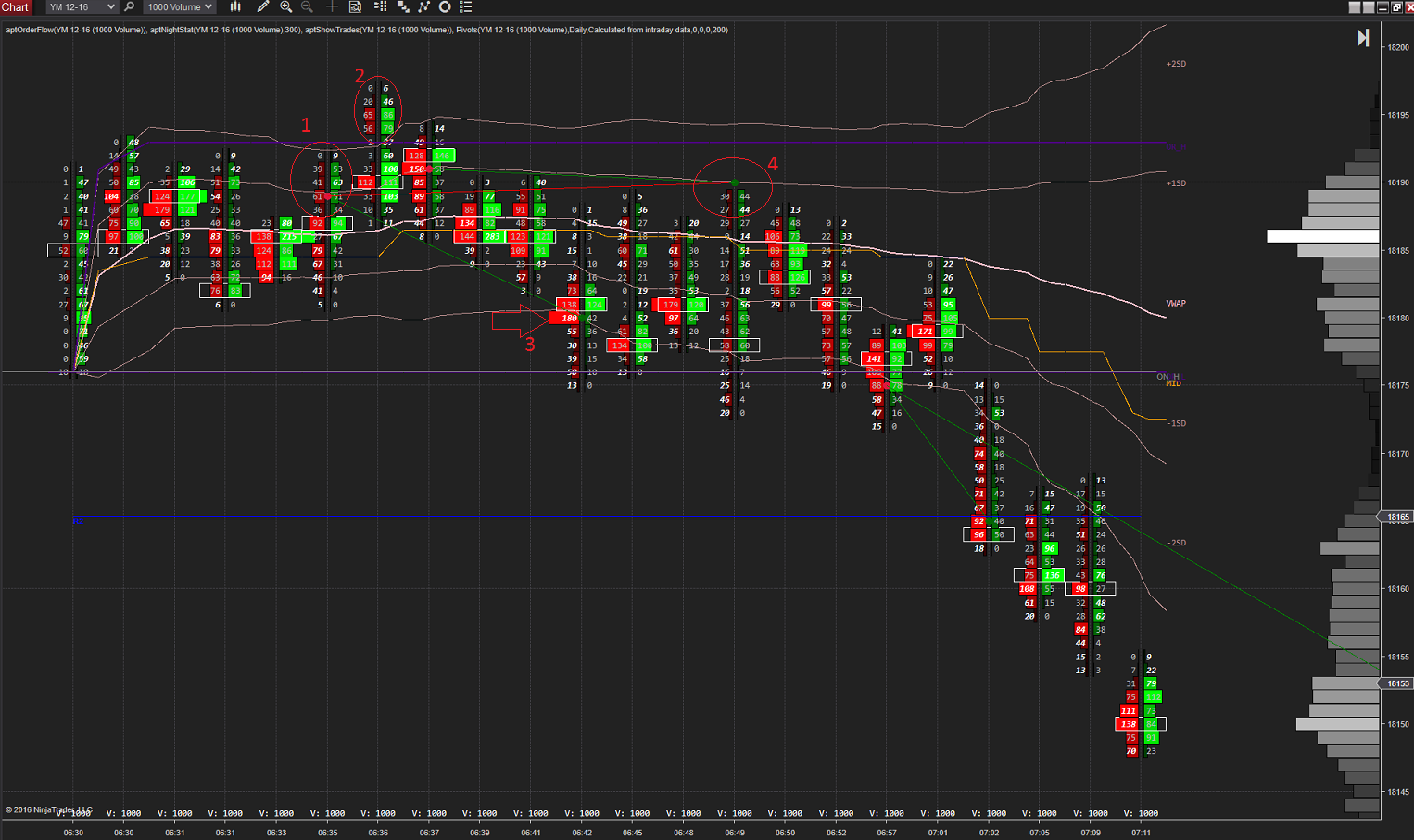
Task: Click the 18170 price axis label
Action: tap(1398, 454)
